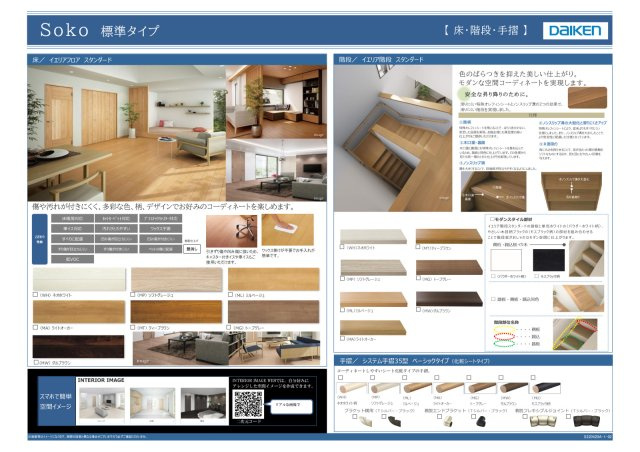
Task: Enable the モダンスタイル option checkbox
Action: pos(492,219)
